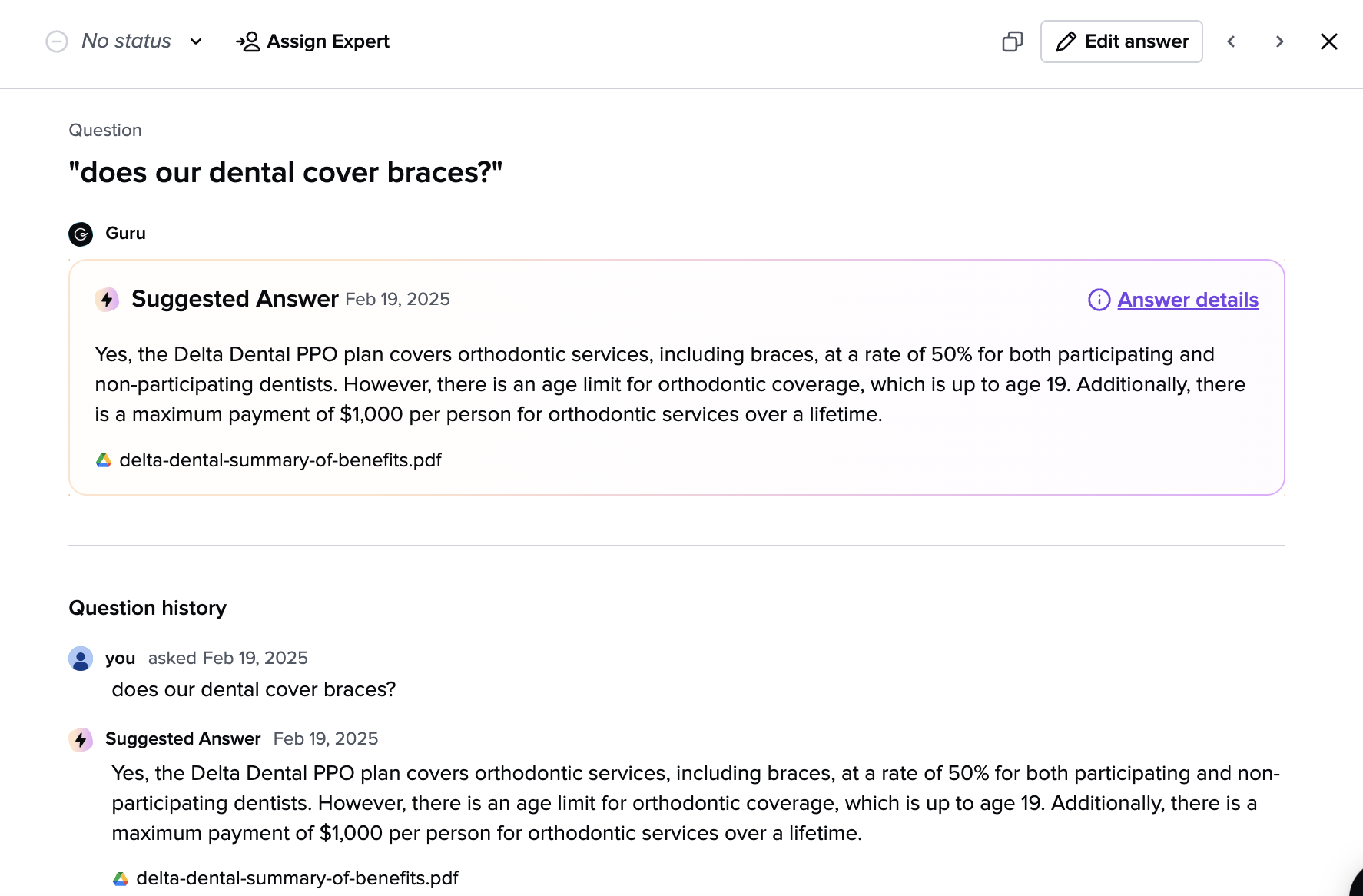Open the PDF source link in Question history
Viewport: 1363px width, 896px height.
[297, 878]
